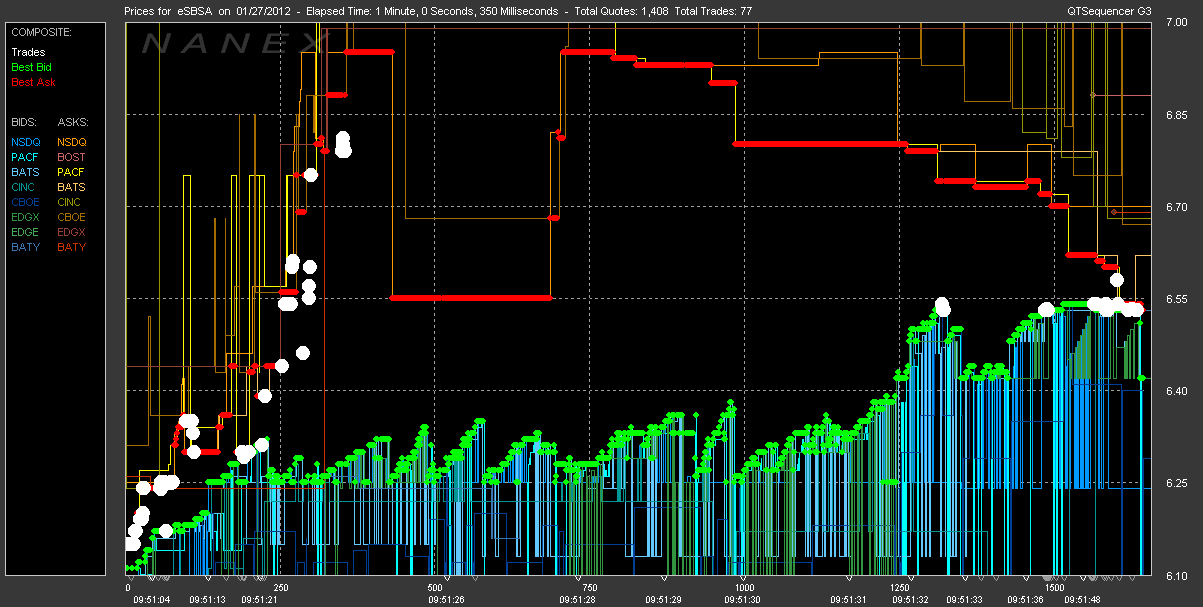The width and height of the screenshot is (1203, 607).
Task: Select NSDQ under the ASKS heading
Action: pyautogui.click(x=72, y=143)
